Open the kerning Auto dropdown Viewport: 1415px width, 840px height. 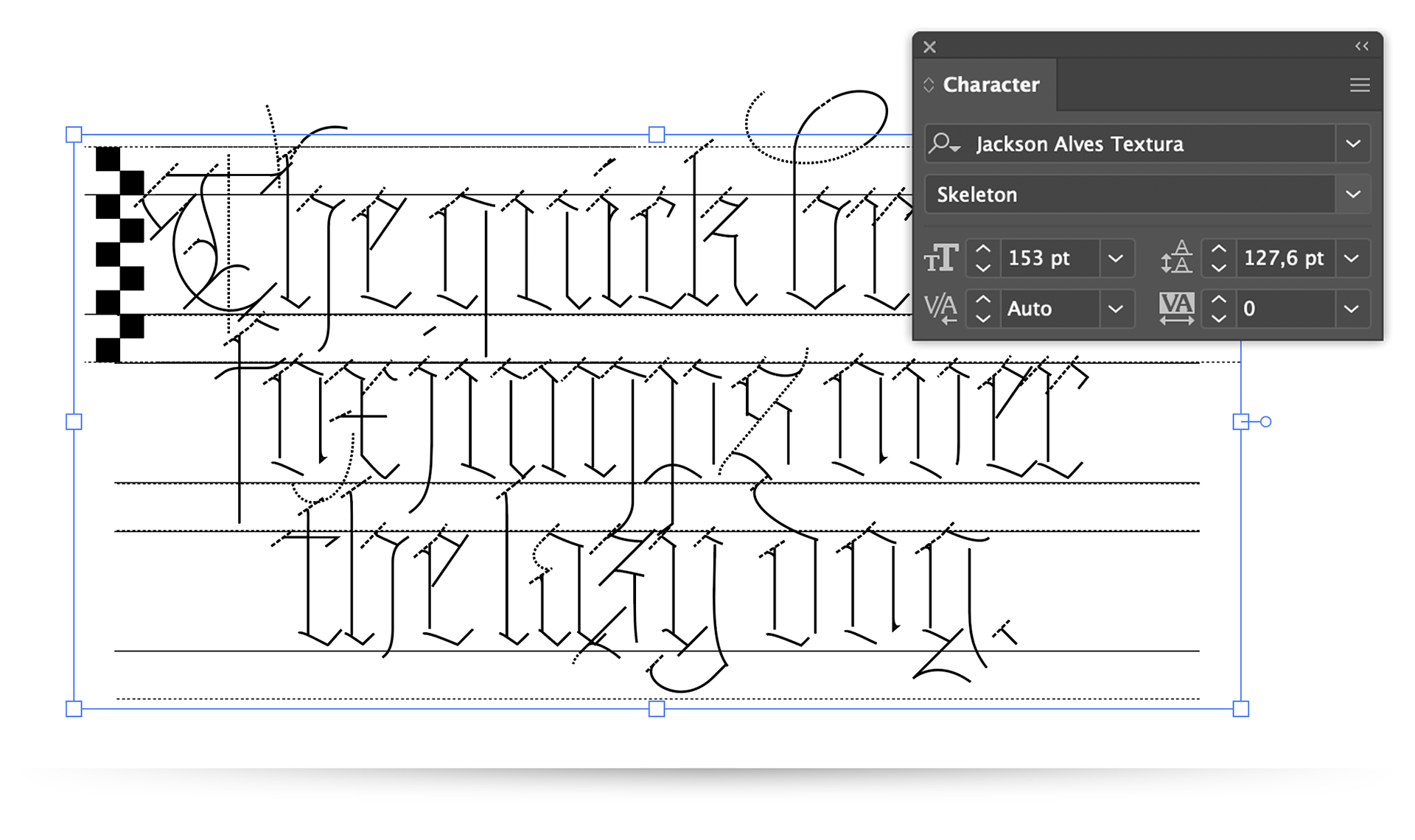(1116, 309)
